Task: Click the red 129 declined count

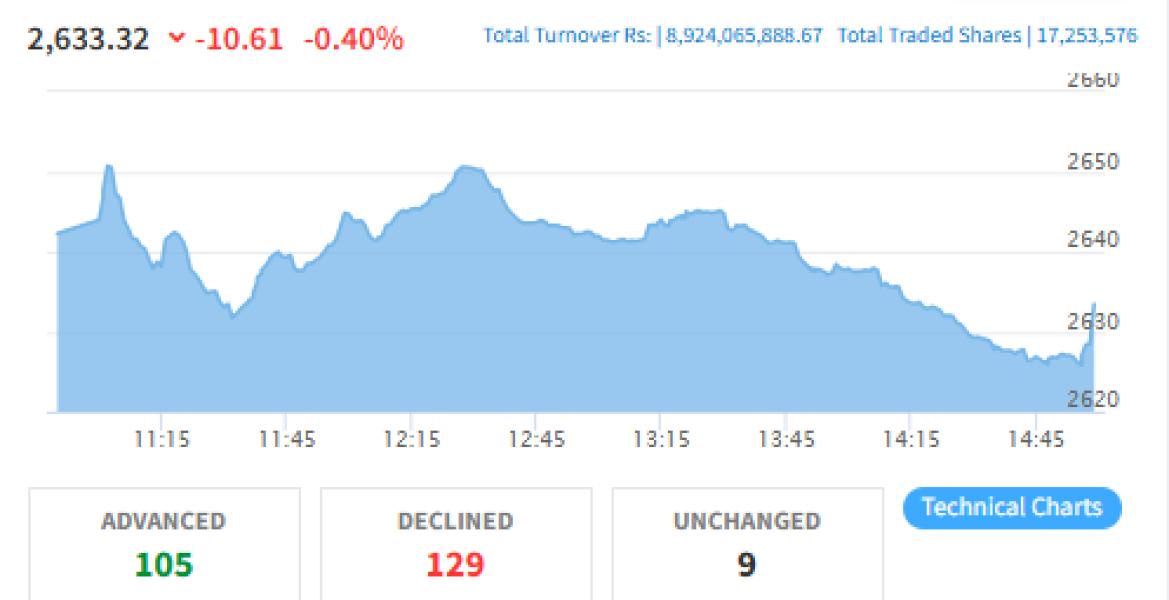Action: pos(455,565)
